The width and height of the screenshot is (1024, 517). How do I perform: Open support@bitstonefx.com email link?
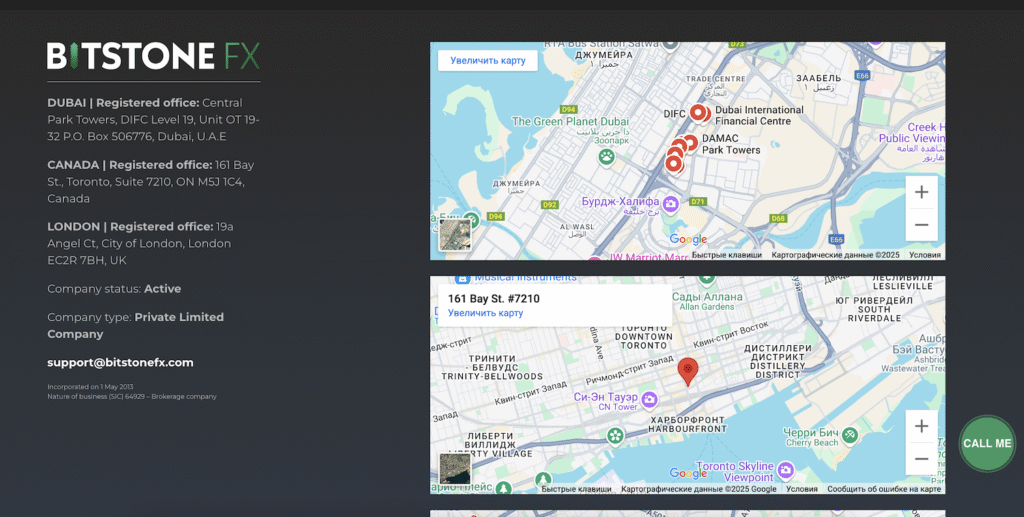[x=120, y=362]
